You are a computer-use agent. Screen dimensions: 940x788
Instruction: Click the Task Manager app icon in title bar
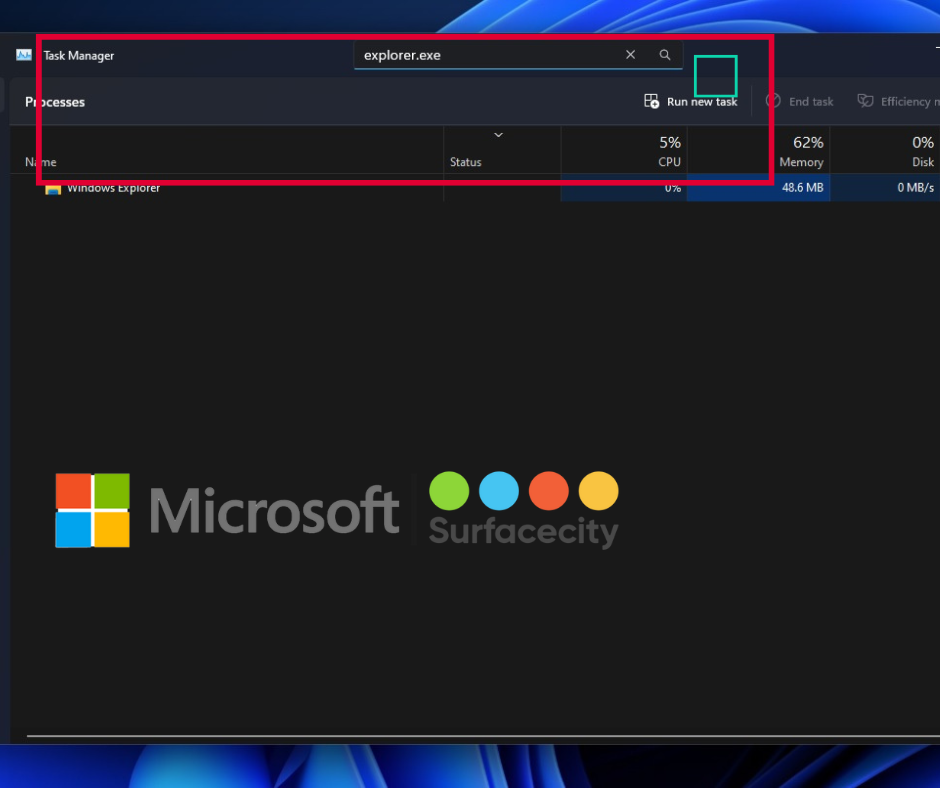click(24, 55)
